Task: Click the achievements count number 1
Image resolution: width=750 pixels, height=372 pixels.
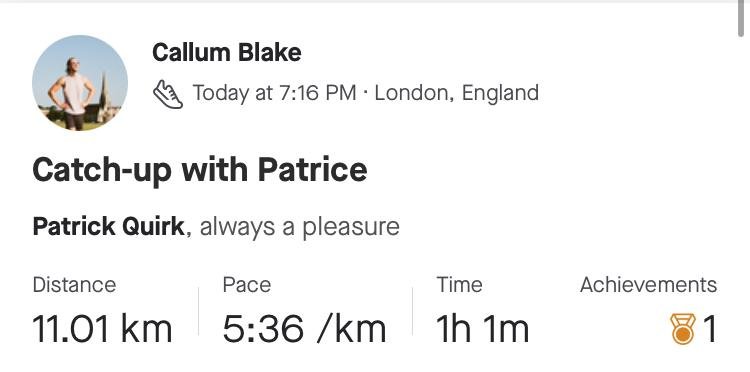Action: click(x=710, y=329)
